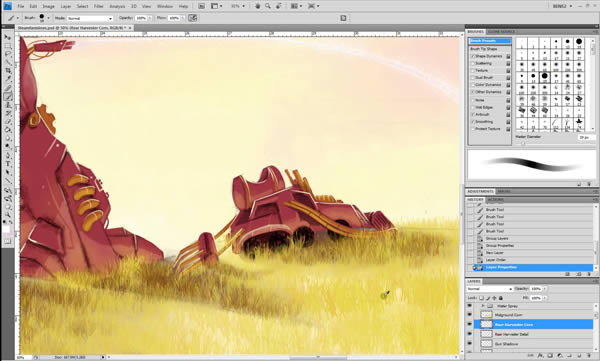Viewport: 600px width, 361px height.
Task: Hide the Midground Corn layer
Action: click(x=470, y=315)
